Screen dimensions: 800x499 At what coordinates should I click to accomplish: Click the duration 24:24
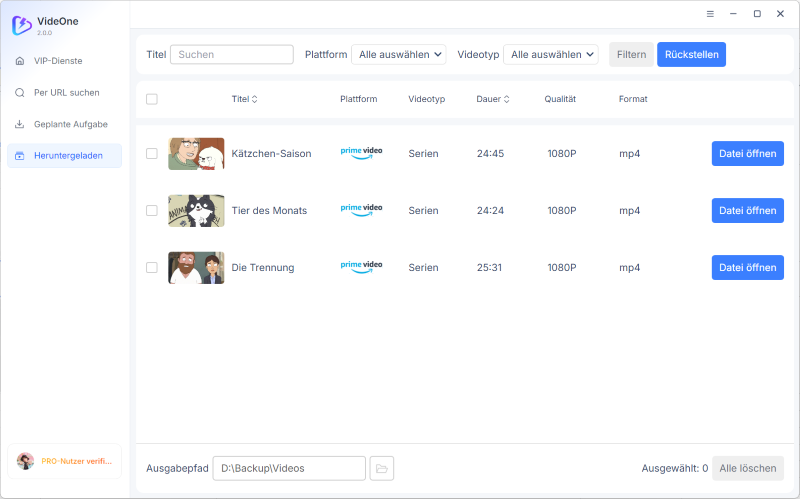coord(490,211)
